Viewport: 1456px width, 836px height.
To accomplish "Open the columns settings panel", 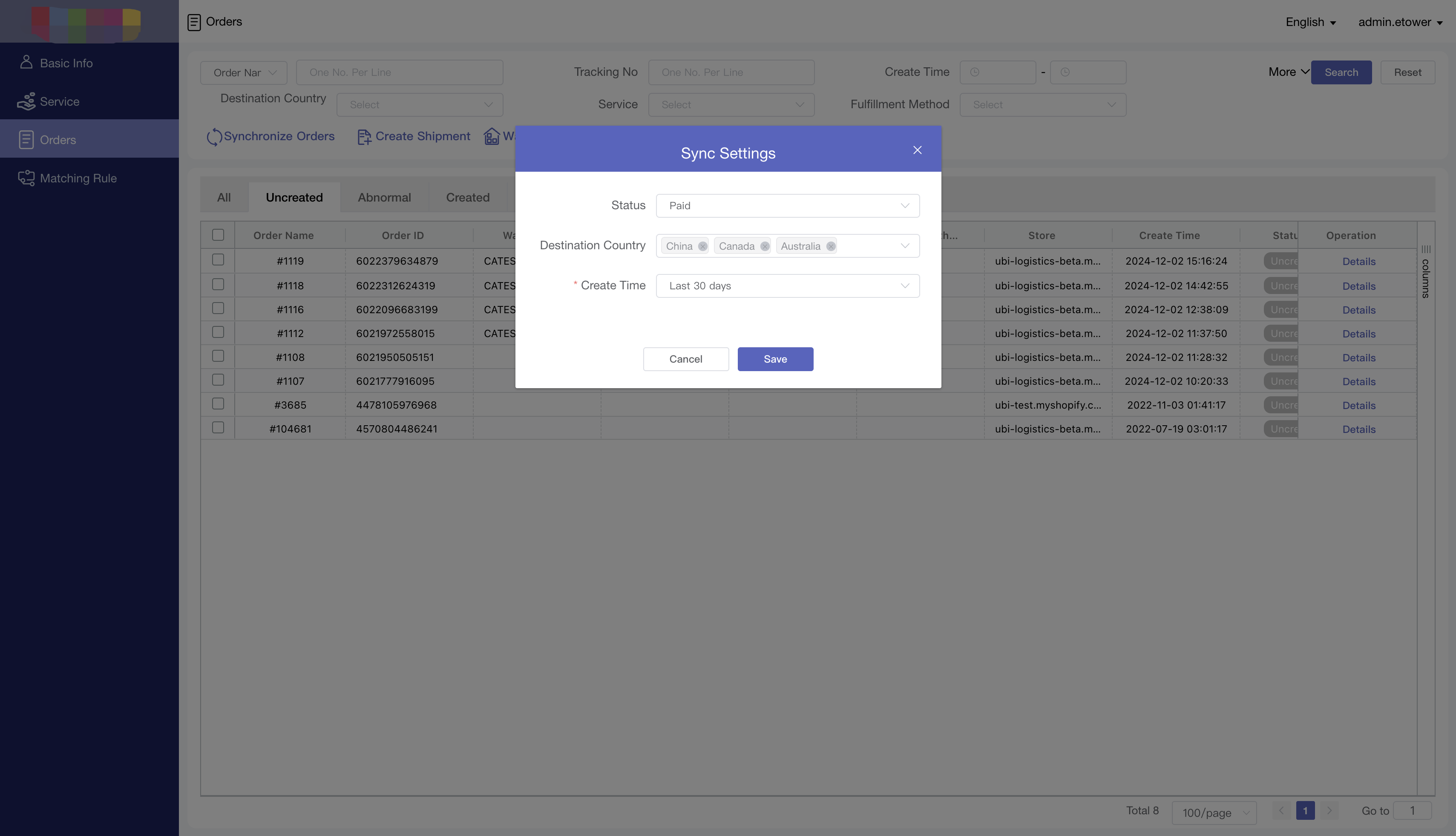I will (x=1426, y=271).
